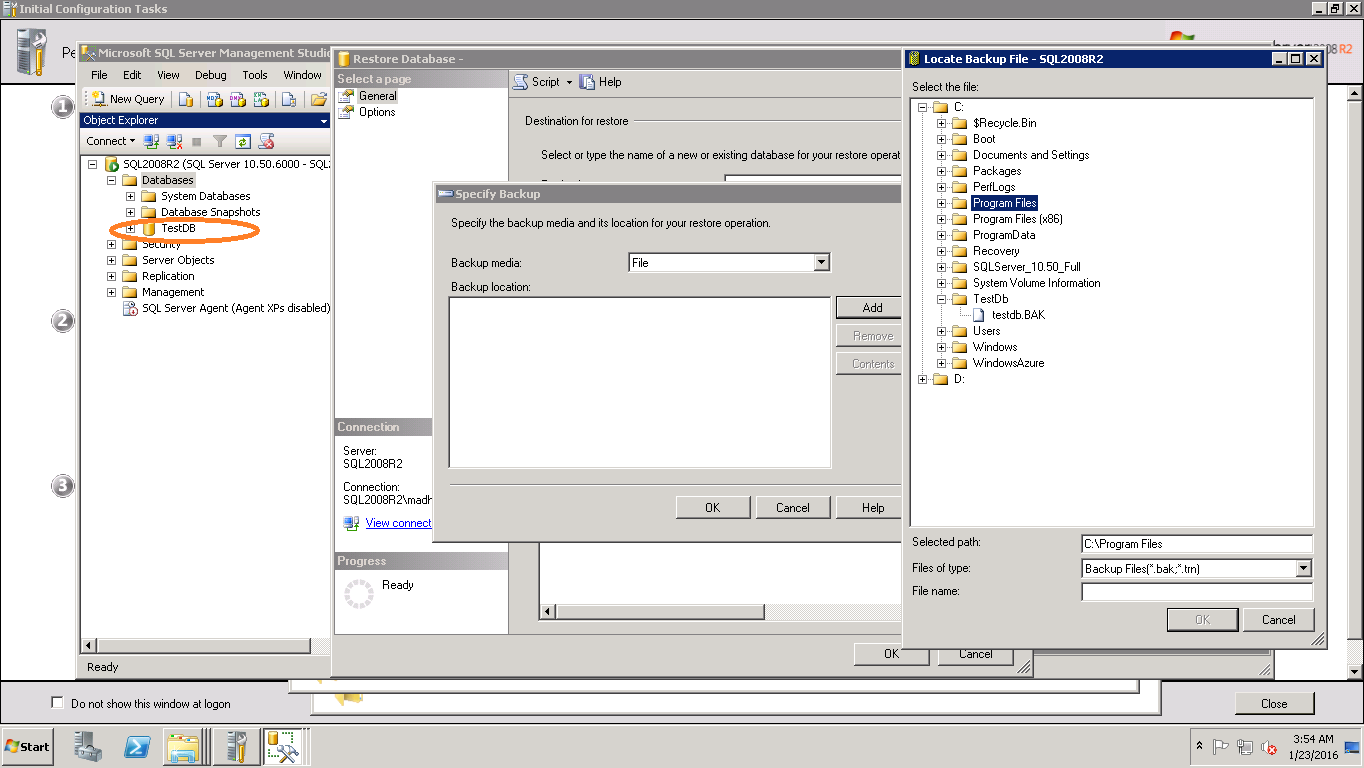The image size is (1364, 768).
Task: Click Cancel in the Specify Backup dialog
Action: click(792, 508)
